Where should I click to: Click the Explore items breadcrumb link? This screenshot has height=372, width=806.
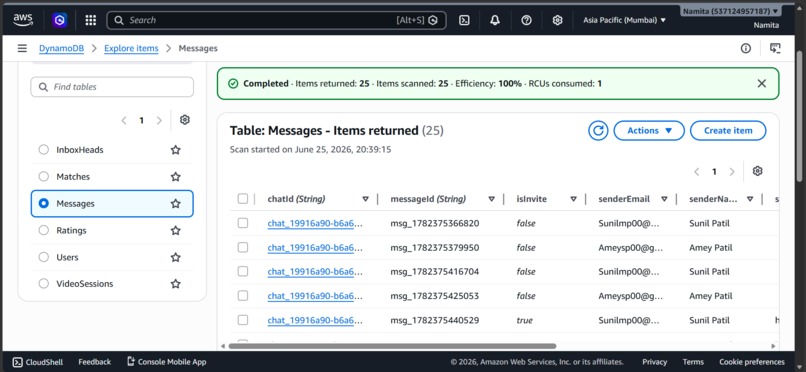(131, 48)
